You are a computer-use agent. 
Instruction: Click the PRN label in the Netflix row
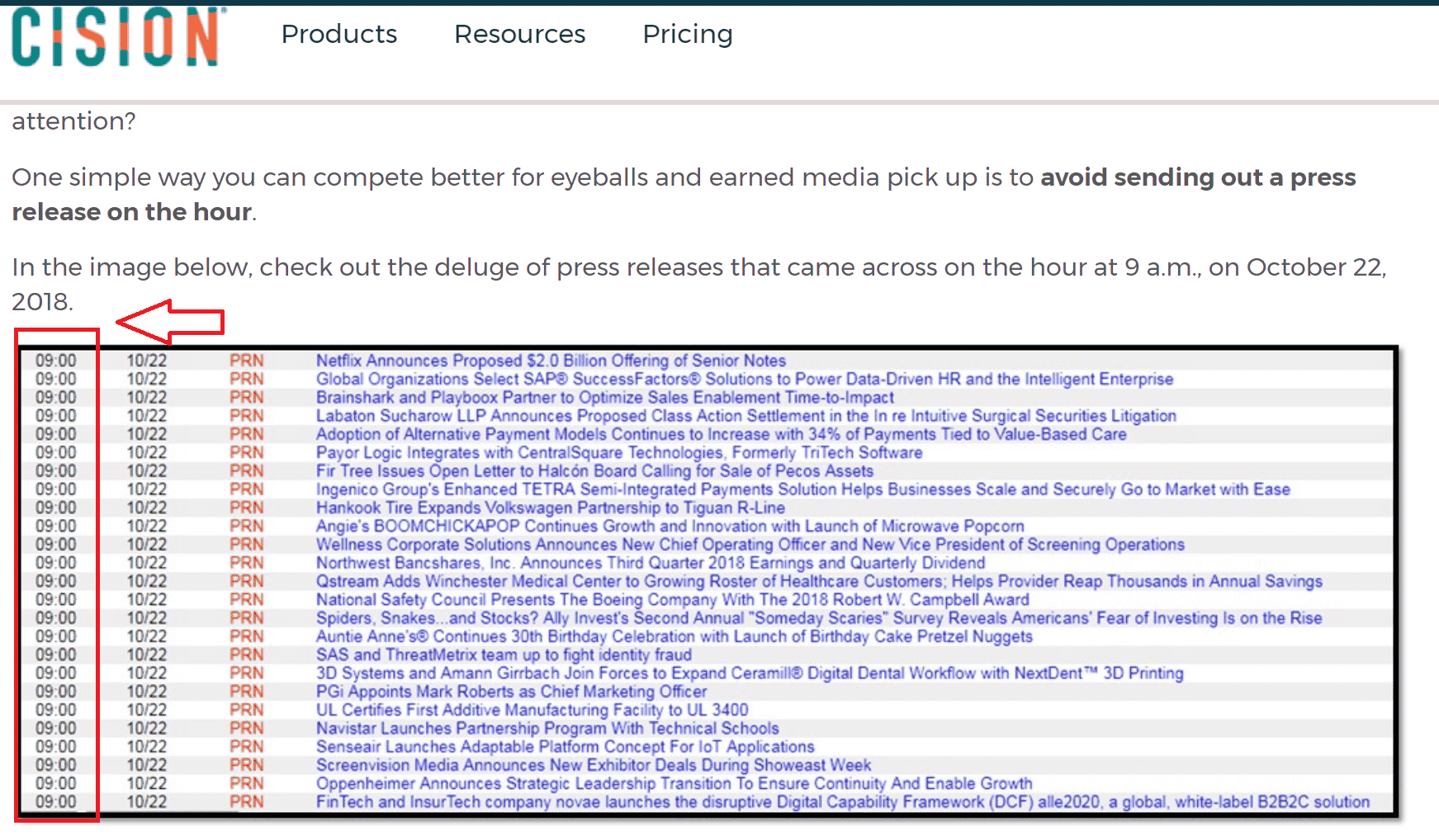click(247, 361)
